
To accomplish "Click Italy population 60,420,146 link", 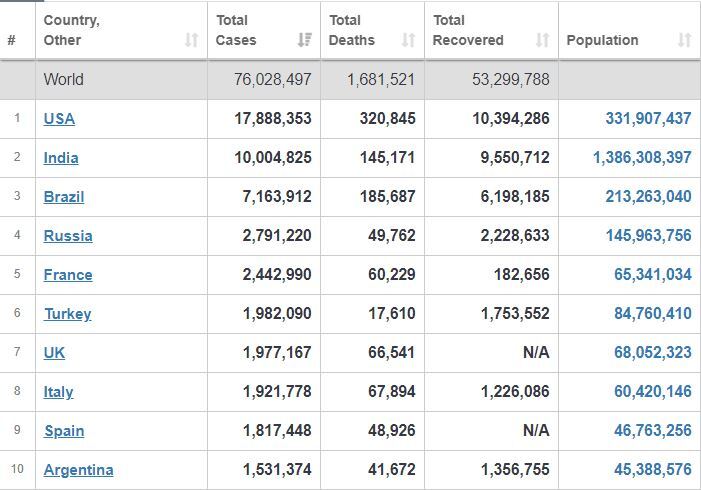I will pos(653,391).
